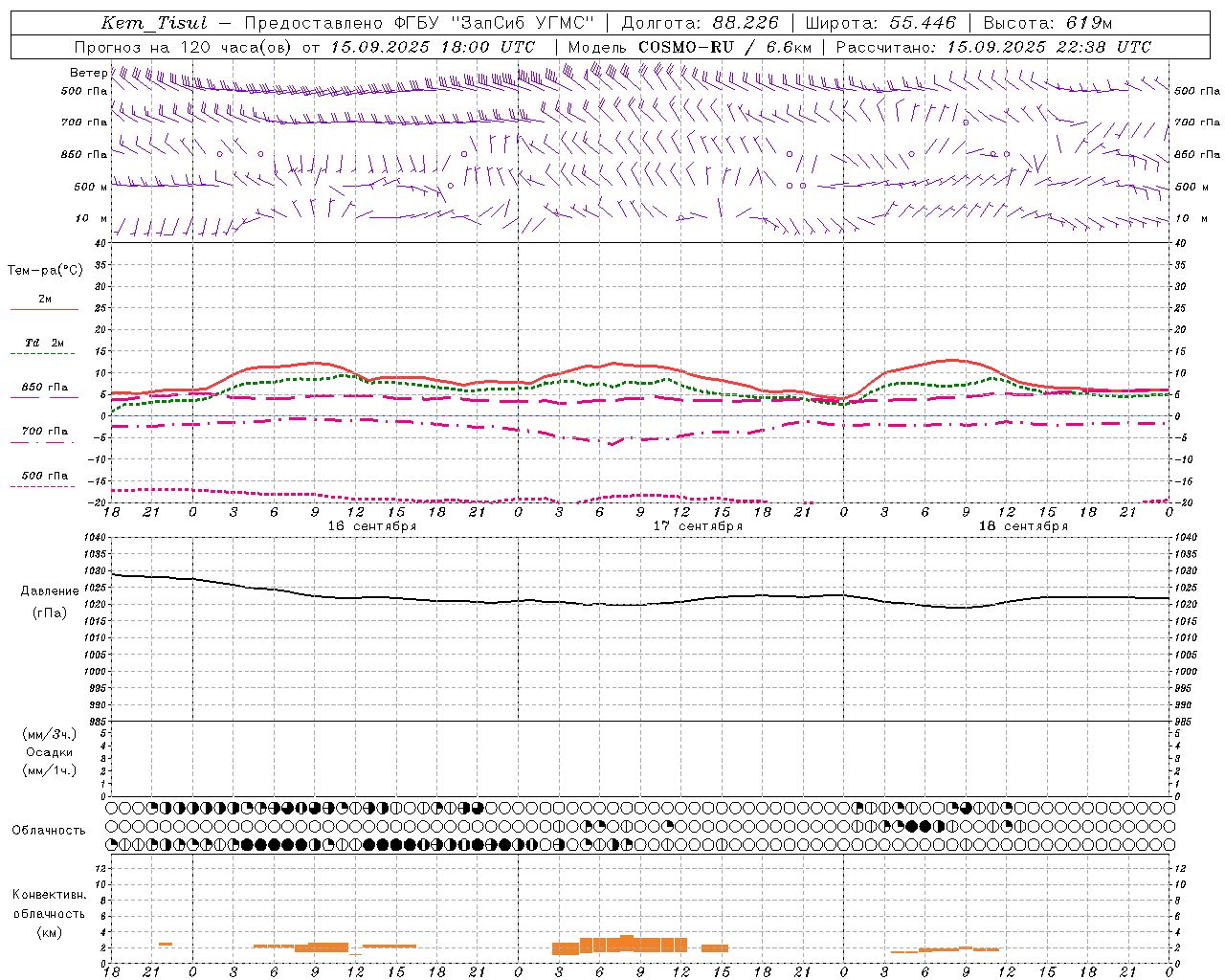This screenshot has width=1225, height=980.
Task: Click the 'Td 2м' dew point legend label
Action: (x=45, y=342)
